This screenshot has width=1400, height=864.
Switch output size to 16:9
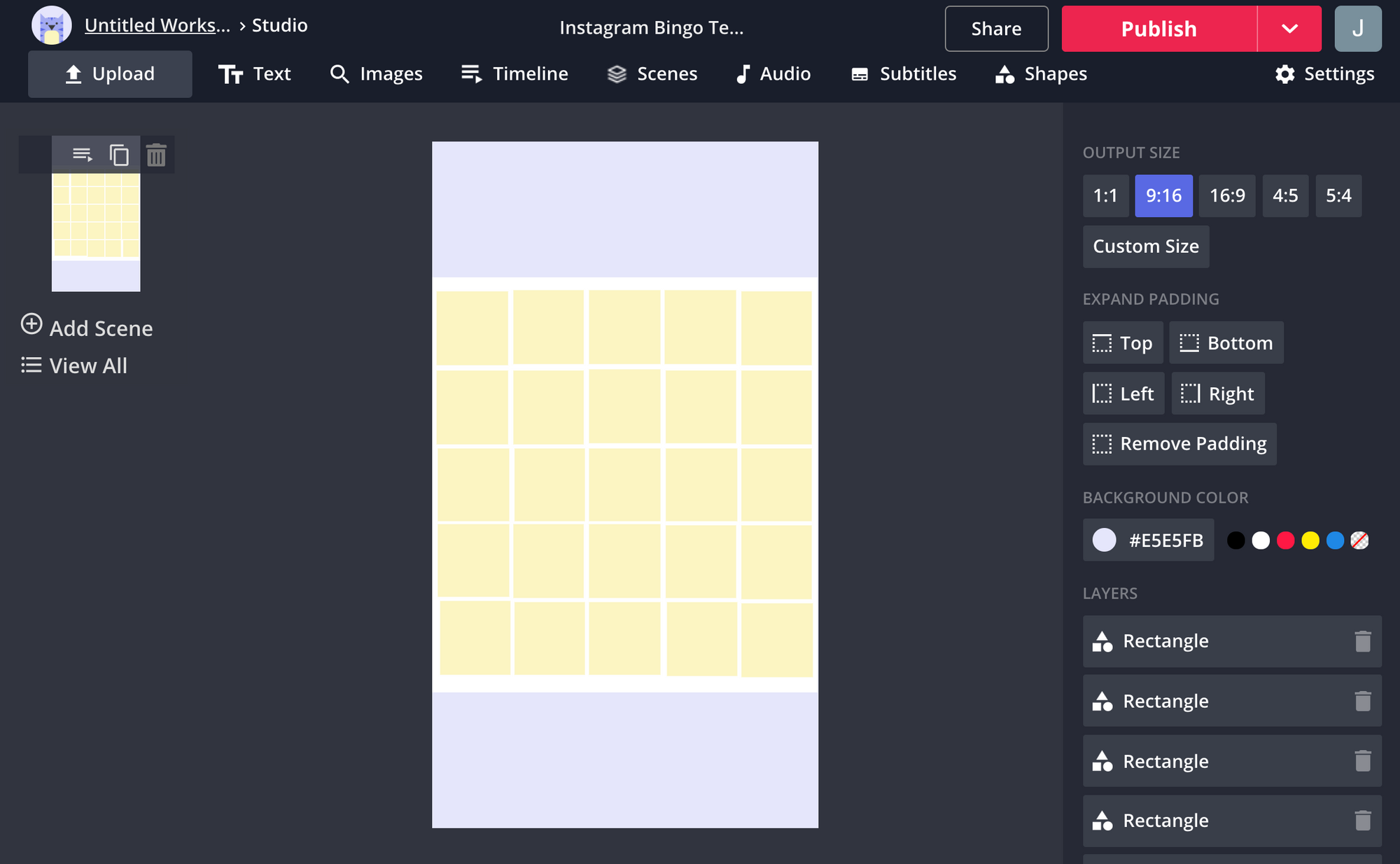pos(1227,195)
